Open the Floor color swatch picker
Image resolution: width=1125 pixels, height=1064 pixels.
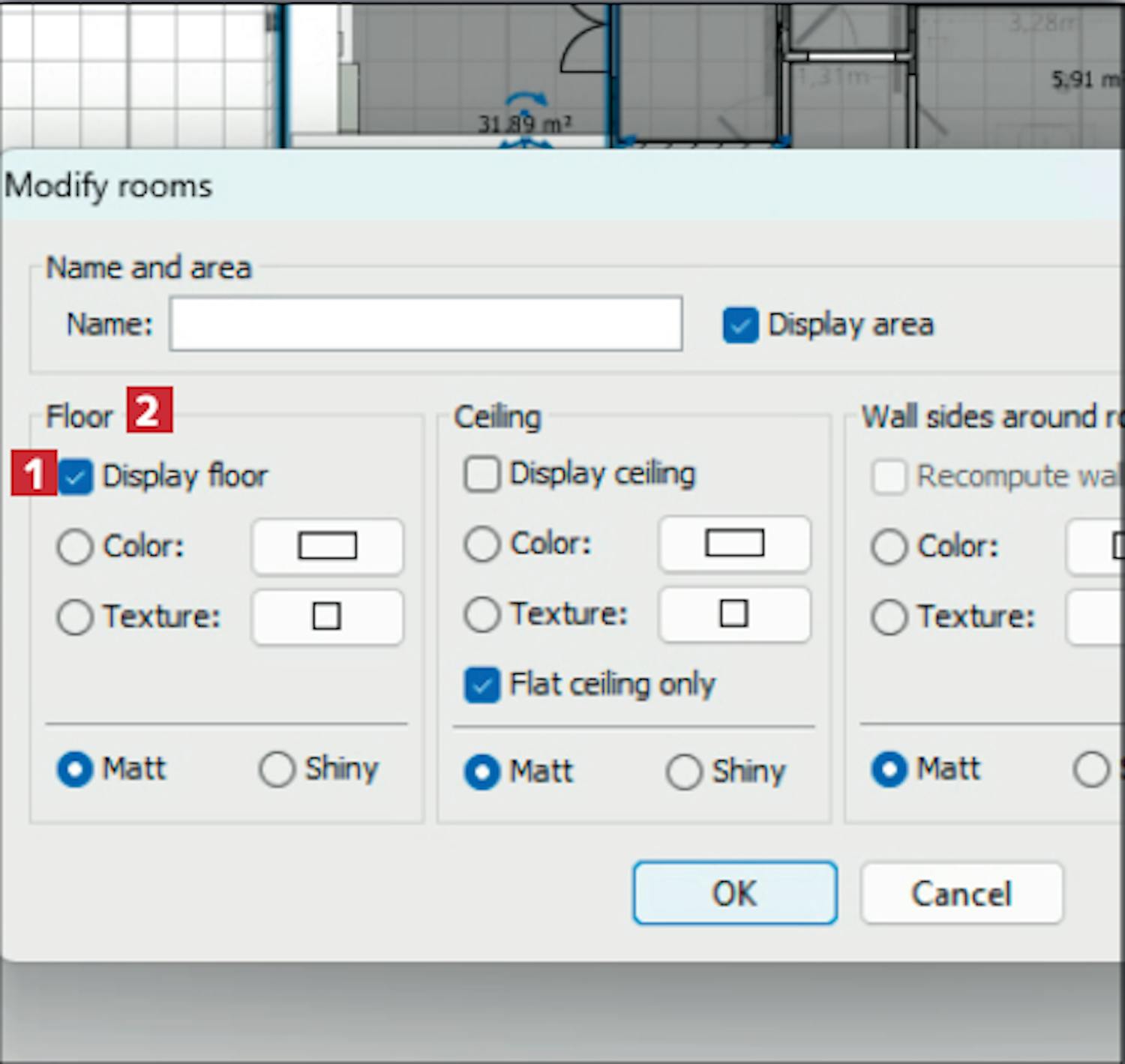[327, 547]
